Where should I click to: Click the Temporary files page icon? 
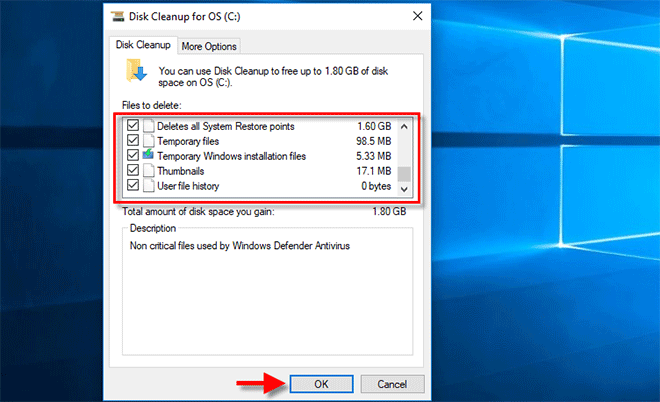pyautogui.click(x=148, y=141)
